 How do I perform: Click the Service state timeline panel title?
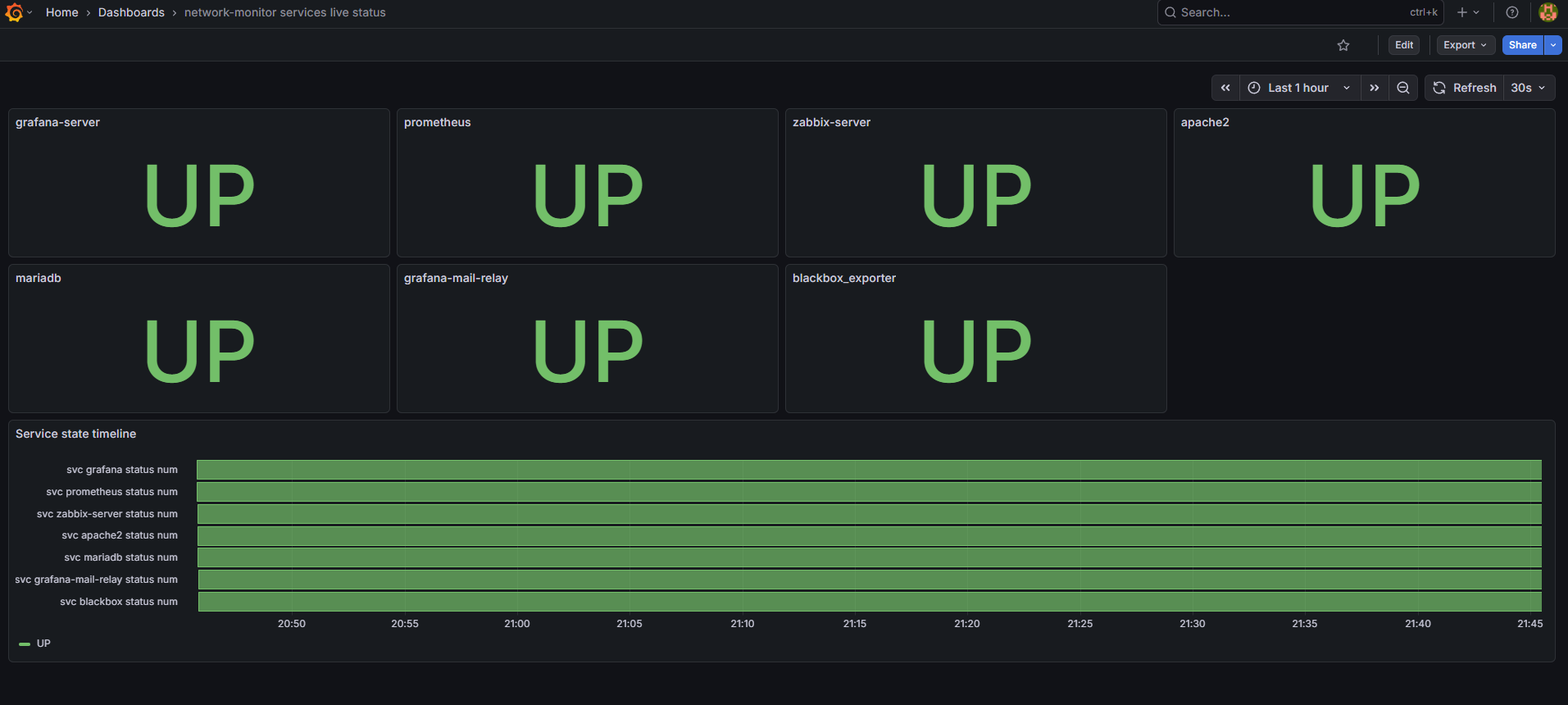tap(75, 434)
